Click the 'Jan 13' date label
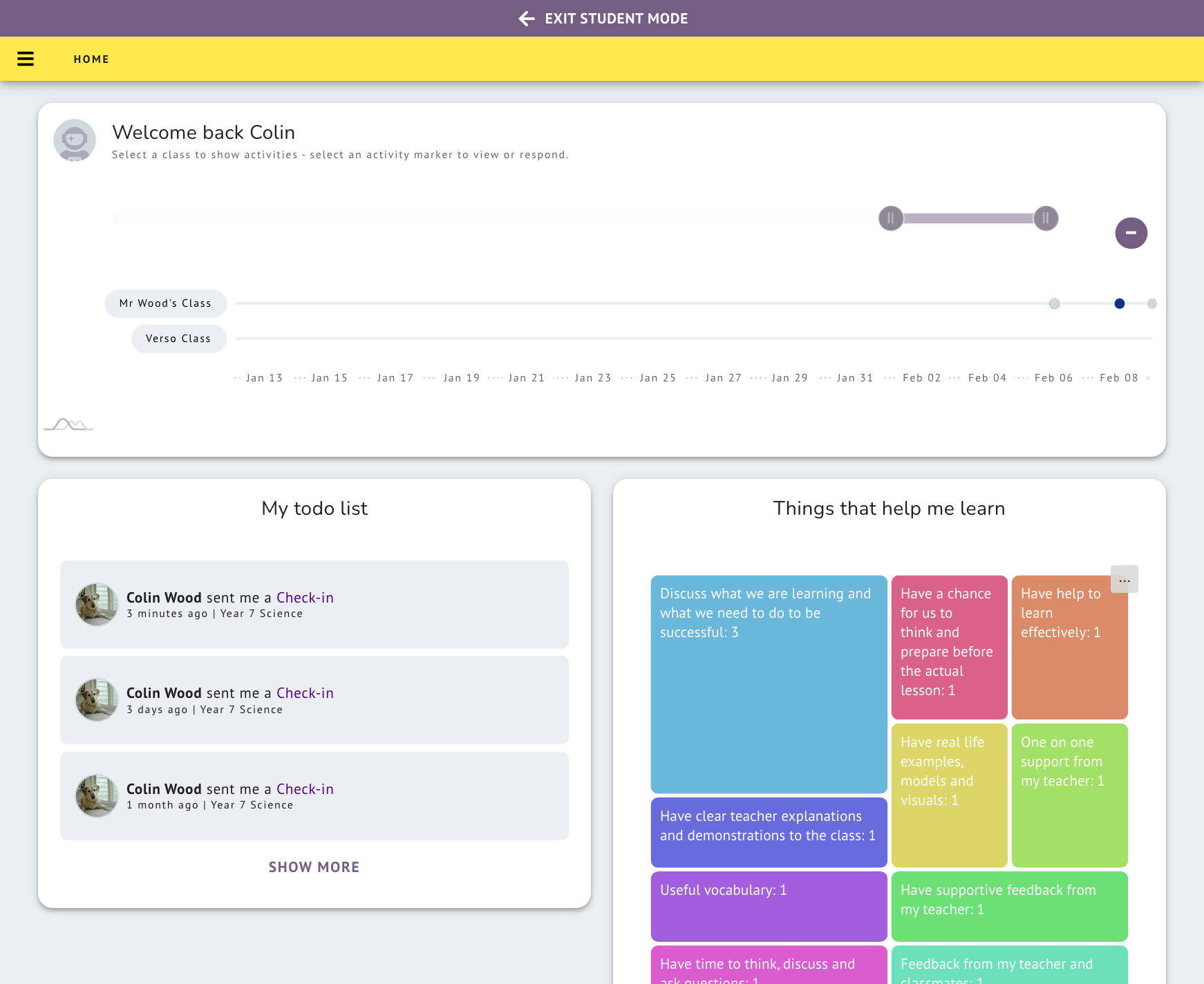Image resolution: width=1204 pixels, height=984 pixels. pyautogui.click(x=264, y=378)
